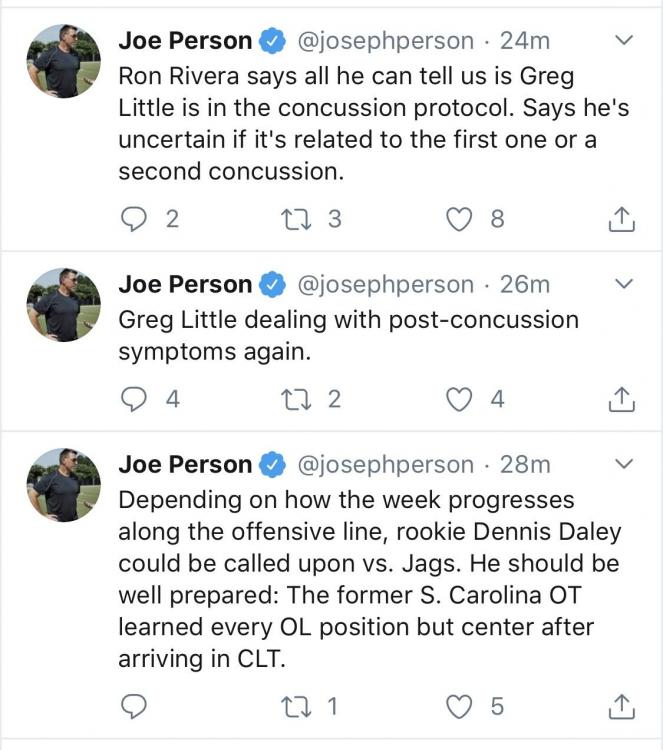Reply to the Ron Rivera concussion protocol tweet
Viewport: 663px width, 750px height.
pos(133,220)
